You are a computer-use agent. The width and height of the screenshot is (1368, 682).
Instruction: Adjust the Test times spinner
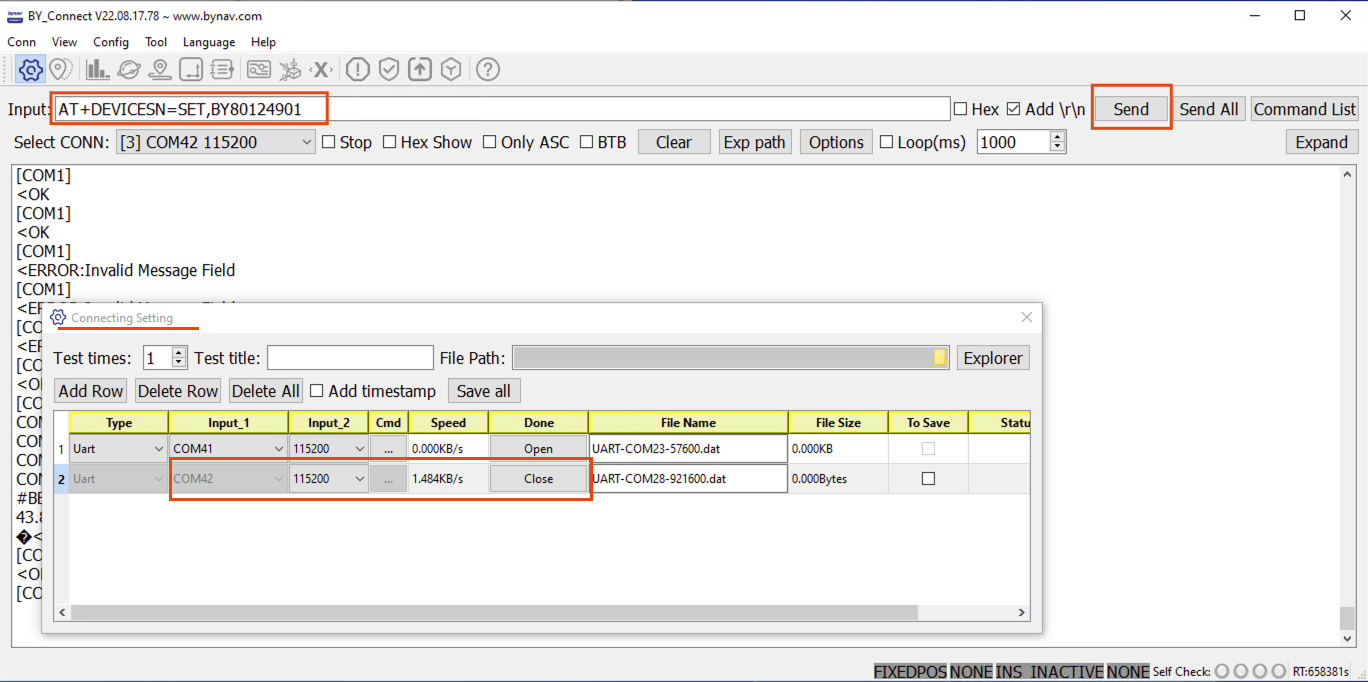click(x=179, y=358)
